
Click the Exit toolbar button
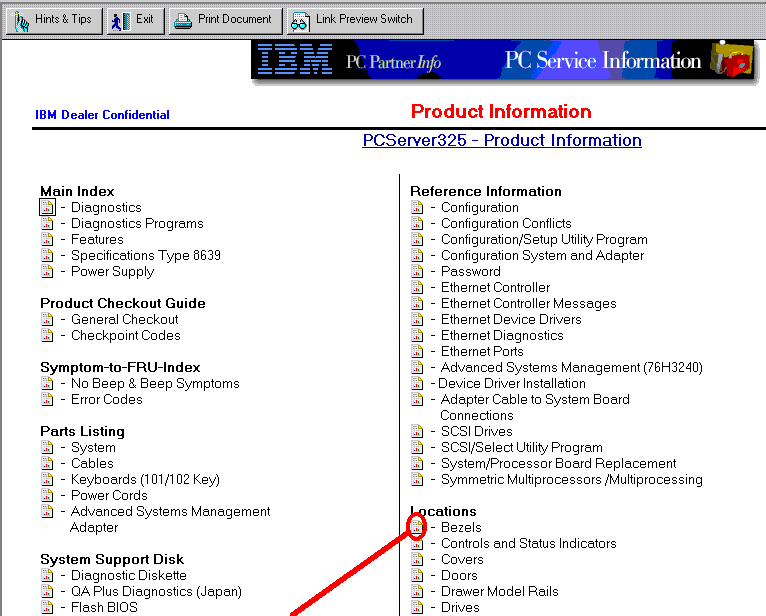[x=135, y=20]
